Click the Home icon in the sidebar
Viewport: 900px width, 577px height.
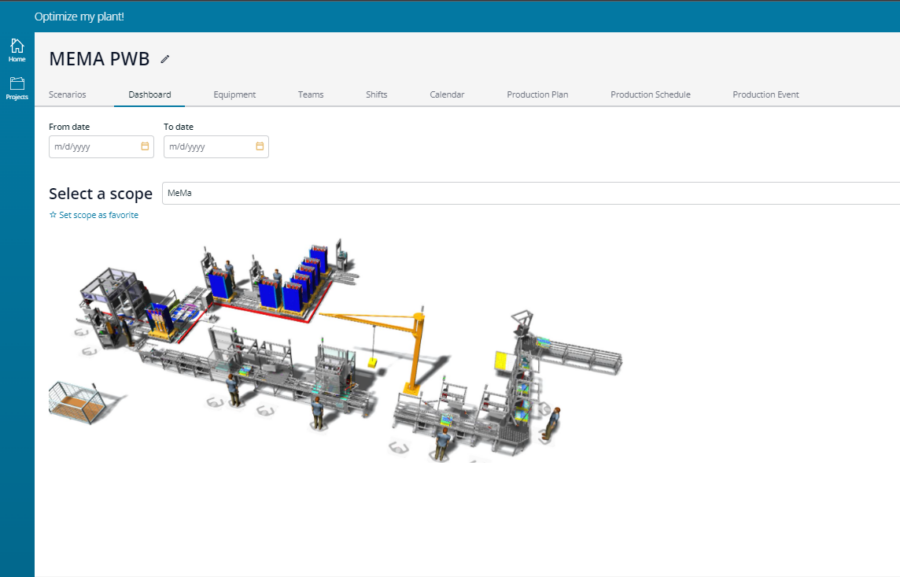coord(16,48)
